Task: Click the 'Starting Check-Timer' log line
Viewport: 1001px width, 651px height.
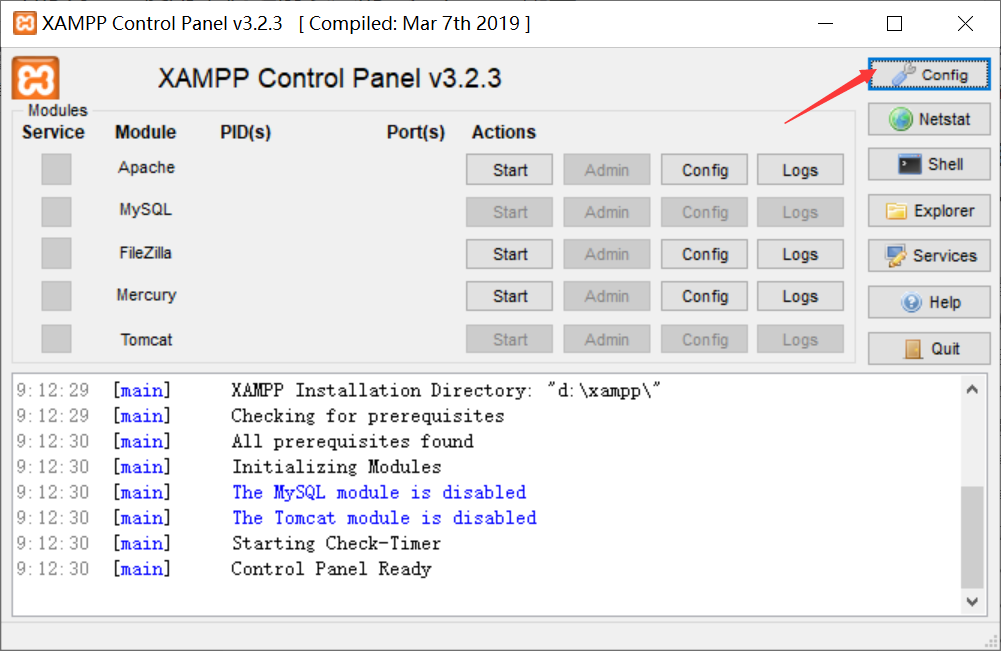Action: coord(336,543)
